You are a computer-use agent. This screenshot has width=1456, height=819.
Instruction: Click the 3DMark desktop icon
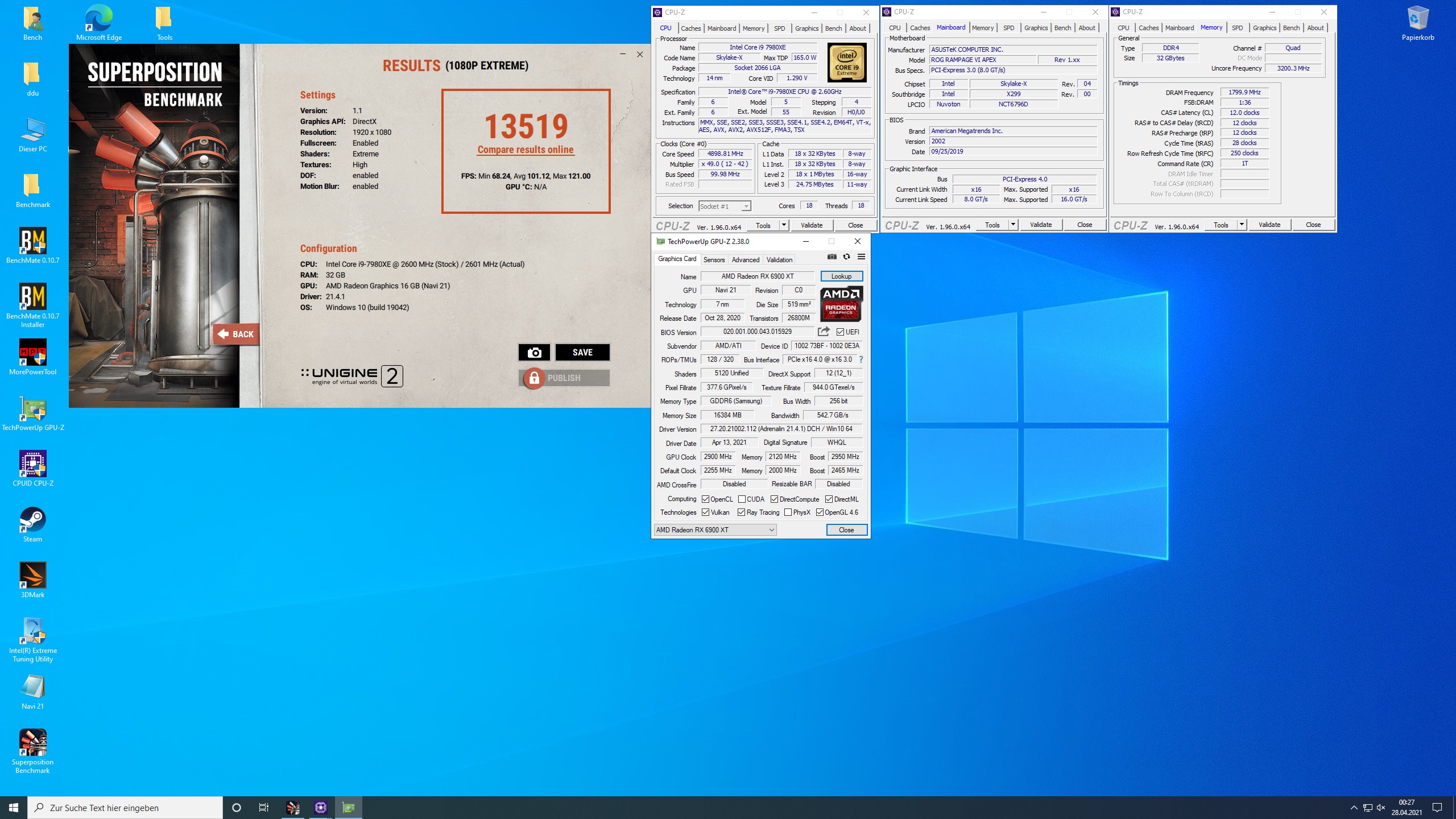32,575
